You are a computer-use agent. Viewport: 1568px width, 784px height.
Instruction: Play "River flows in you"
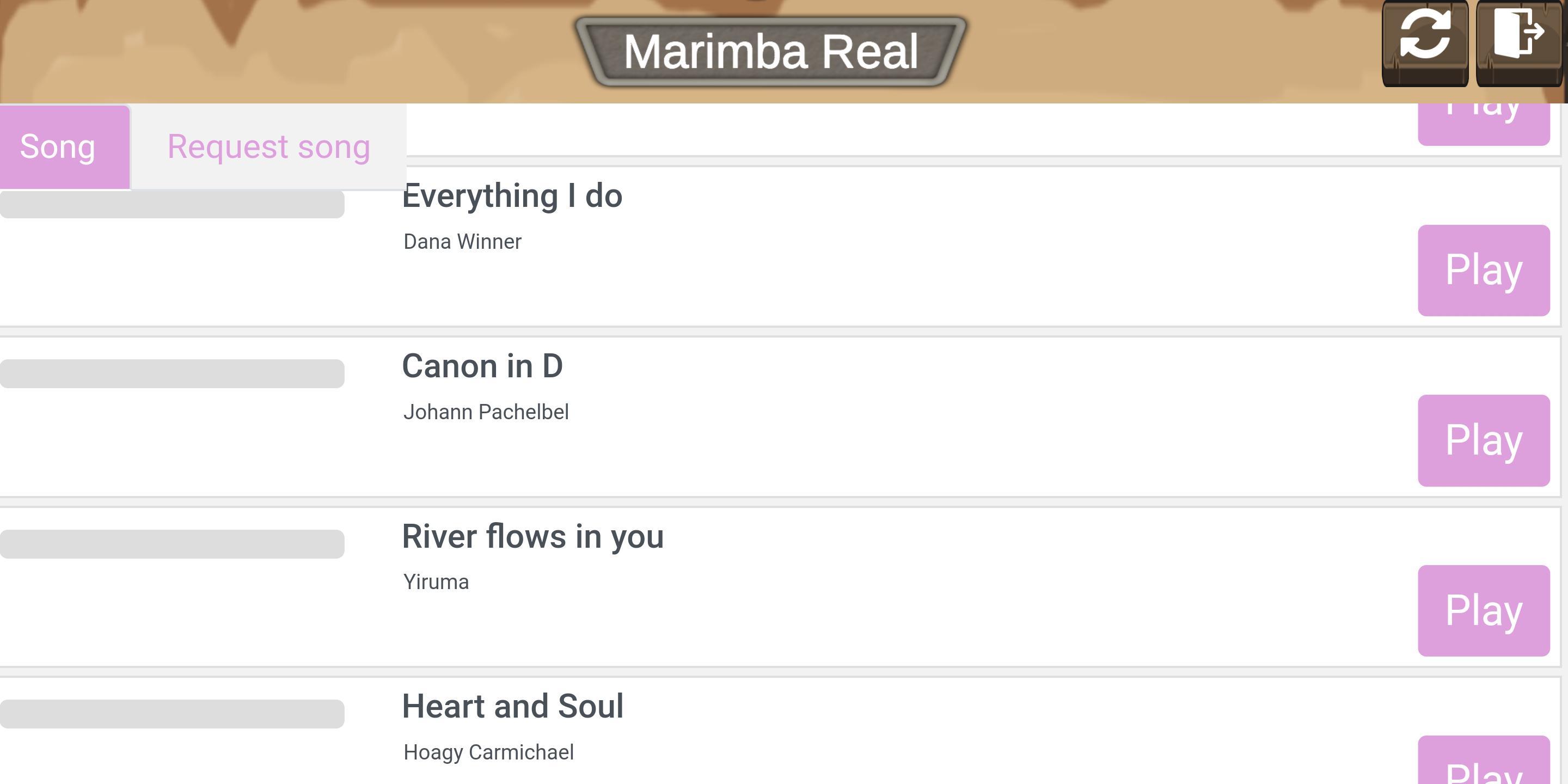click(x=1484, y=611)
